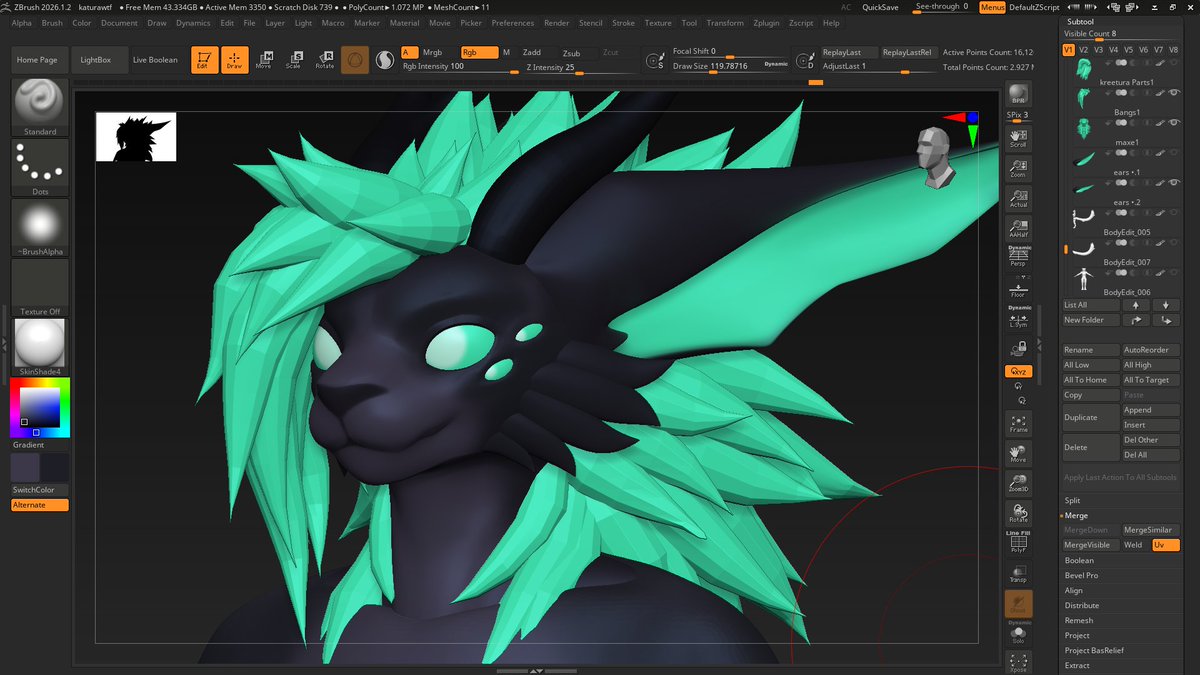1200x675 pixels.
Task: Toggle Perspective (Persp) view
Action: tap(1018, 256)
